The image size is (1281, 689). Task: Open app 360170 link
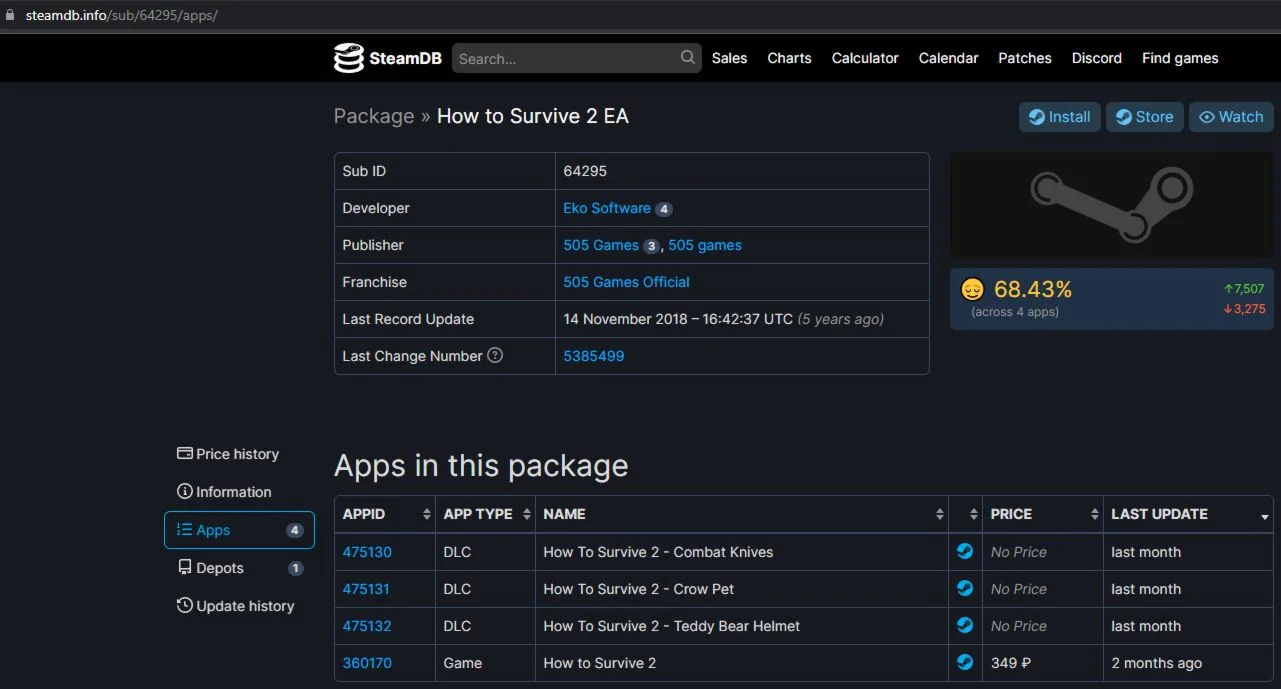point(367,663)
